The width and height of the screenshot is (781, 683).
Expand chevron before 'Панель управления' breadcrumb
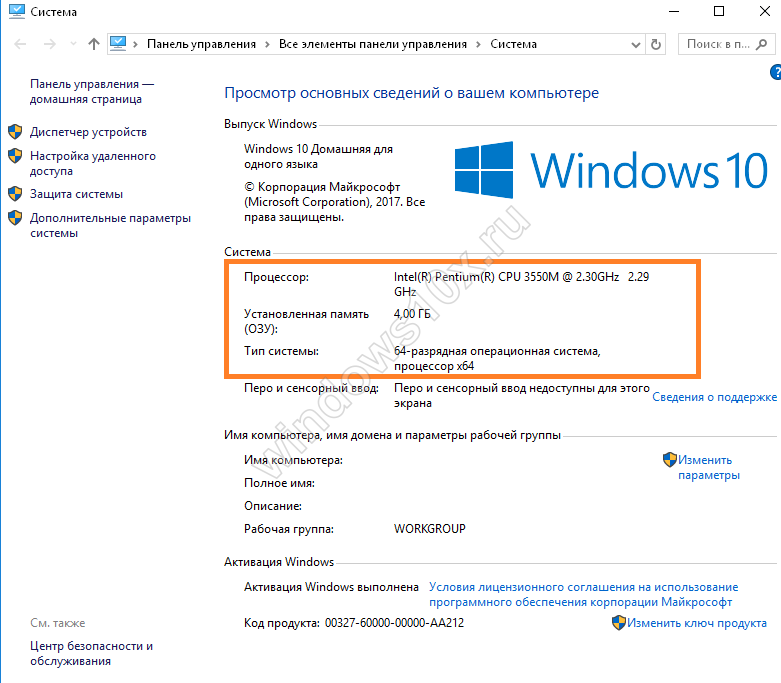[135, 45]
